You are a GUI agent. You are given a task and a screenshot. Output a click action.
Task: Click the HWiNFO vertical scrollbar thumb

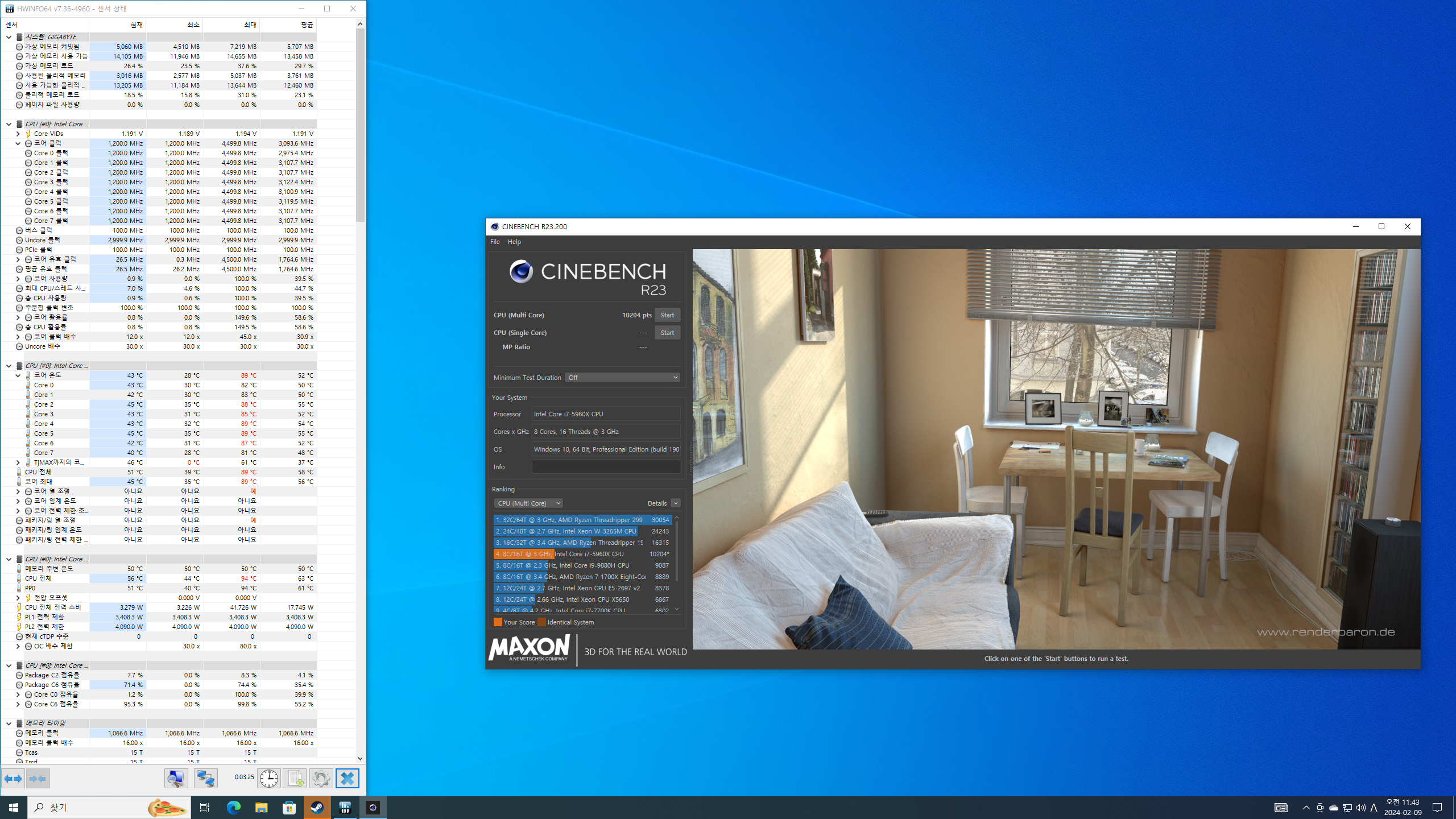tap(360, 125)
